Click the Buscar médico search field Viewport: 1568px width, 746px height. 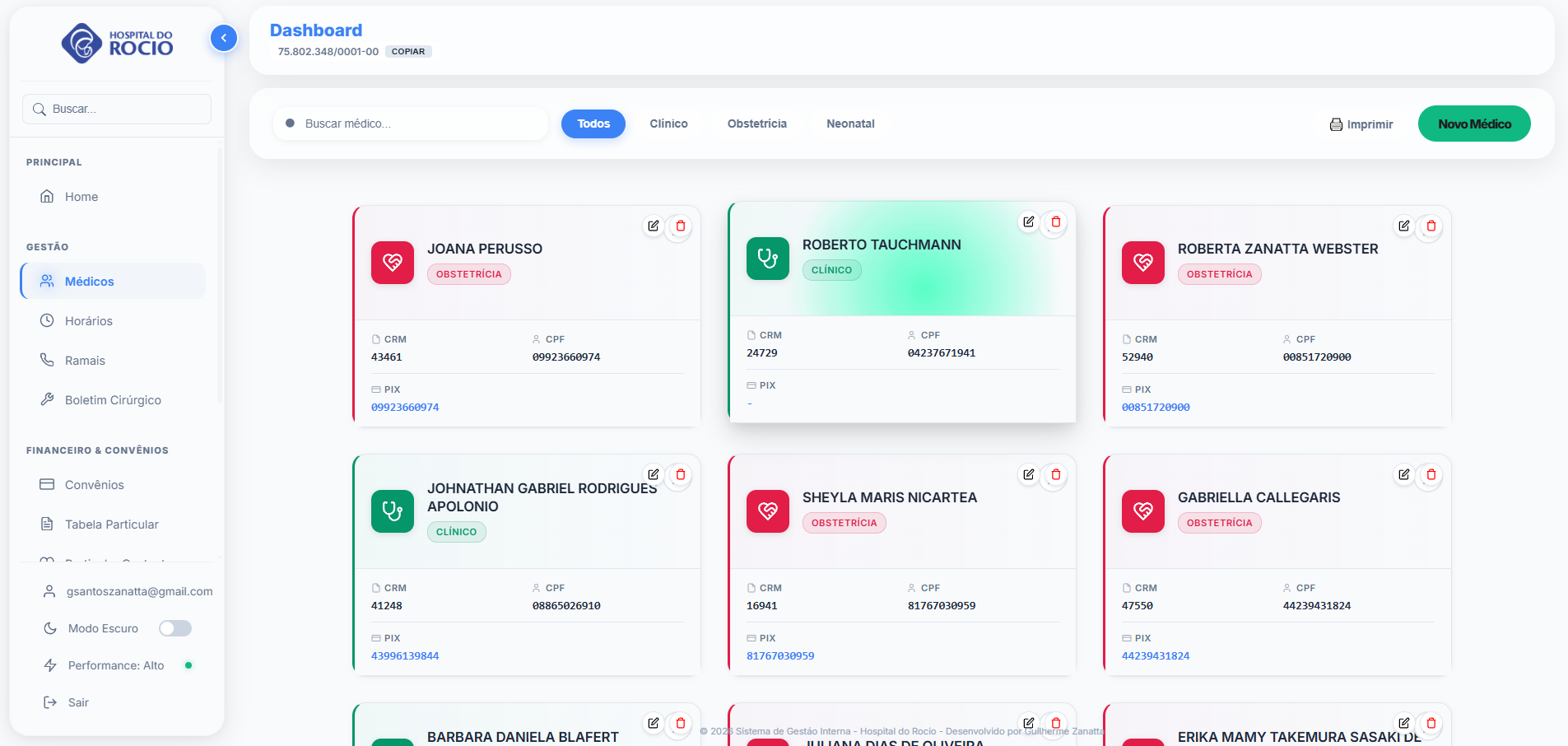coord(420,124)
